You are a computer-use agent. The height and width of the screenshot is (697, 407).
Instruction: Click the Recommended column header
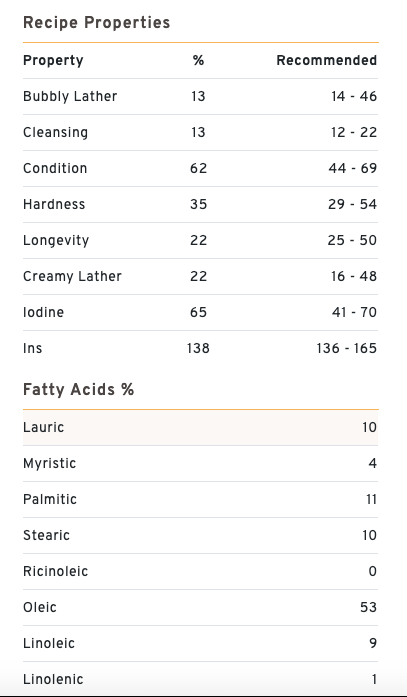pyautogui.click(x=327, y=60)
